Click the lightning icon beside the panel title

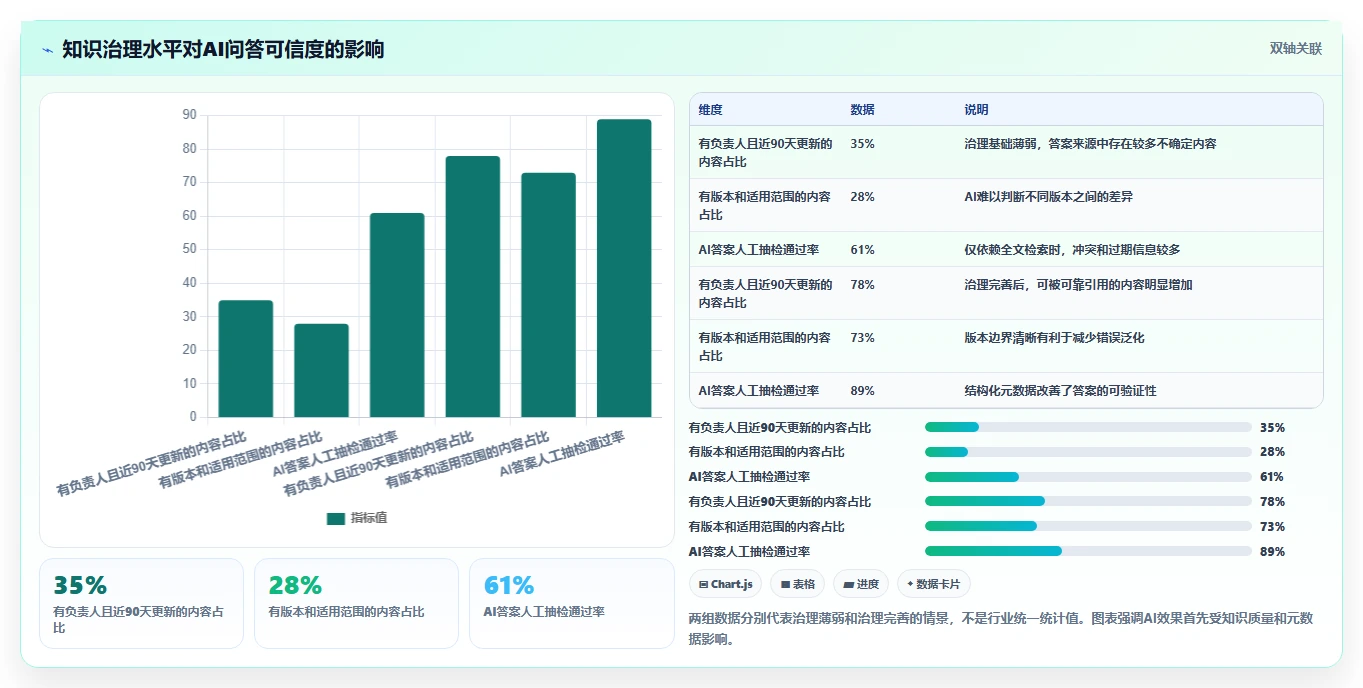click(48, 50)
